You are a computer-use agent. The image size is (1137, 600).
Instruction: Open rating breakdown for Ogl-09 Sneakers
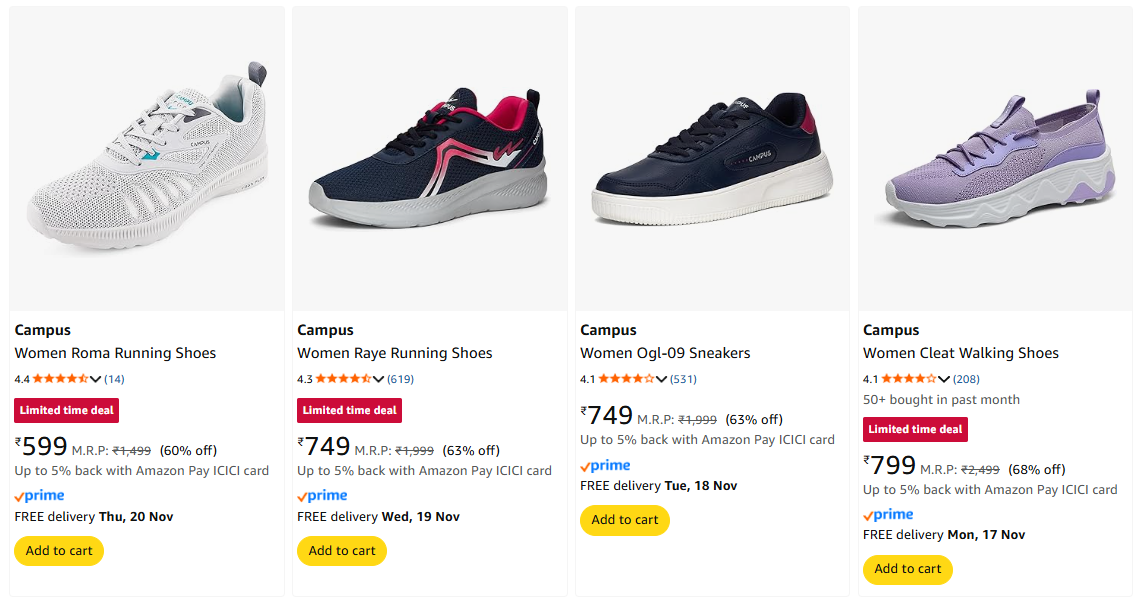[662, 379]
